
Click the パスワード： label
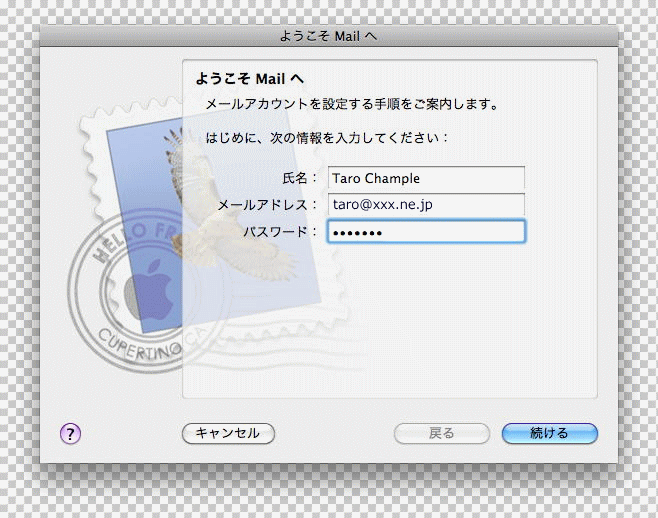280,231
